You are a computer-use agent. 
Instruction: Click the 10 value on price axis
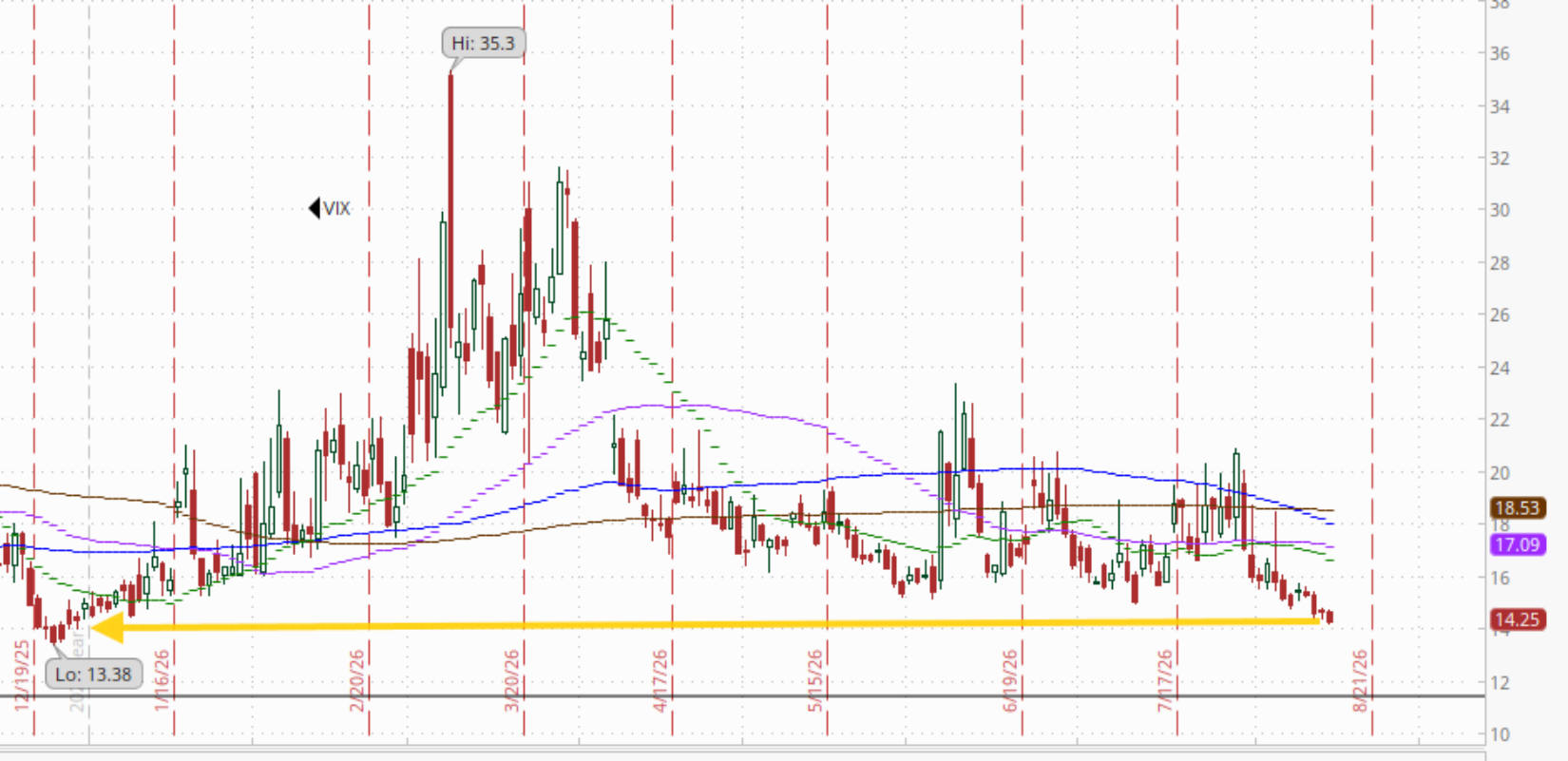point(1500,734)
